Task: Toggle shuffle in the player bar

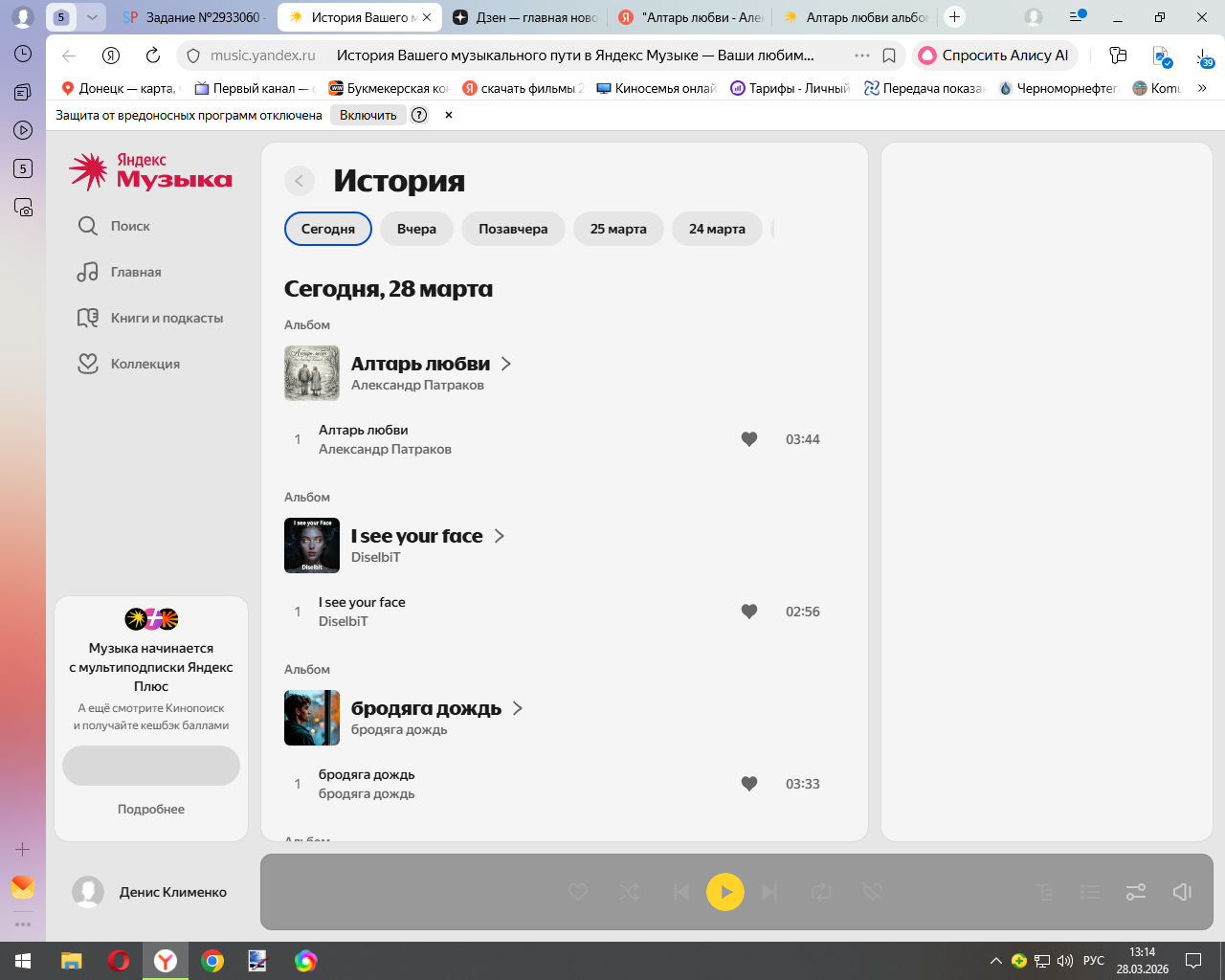Action: click(630, 892)
